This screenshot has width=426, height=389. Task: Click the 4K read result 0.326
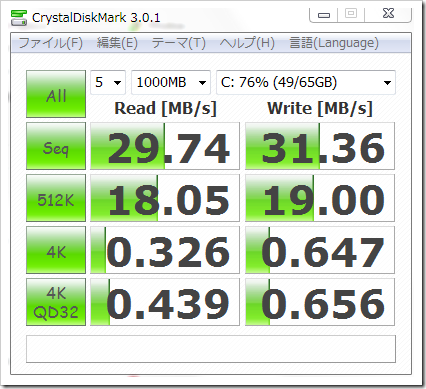pyautogui.click(x=165, y=250)
